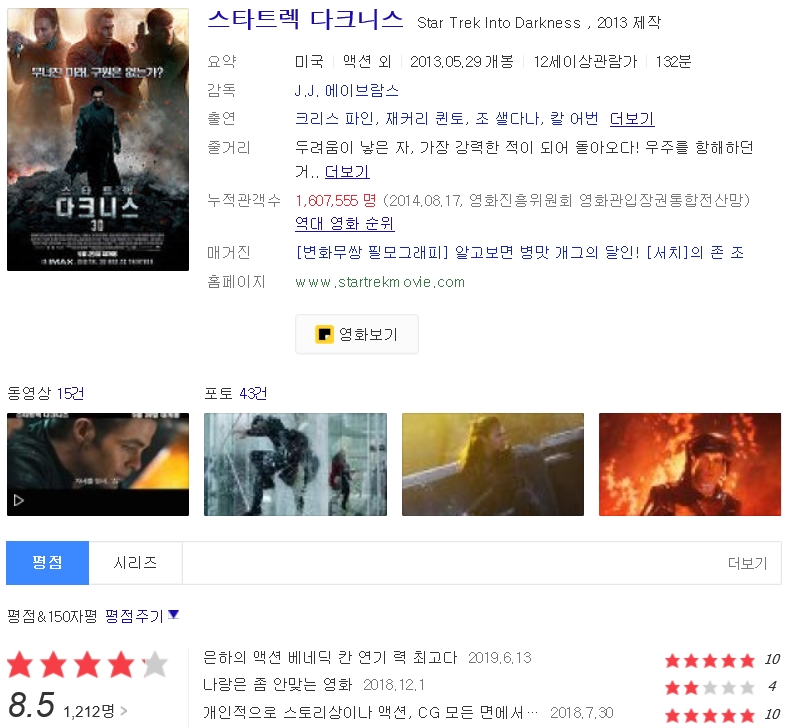Open the 역대 영화 순위 ranking link
The image size is (791, 728).
[345, 223]
